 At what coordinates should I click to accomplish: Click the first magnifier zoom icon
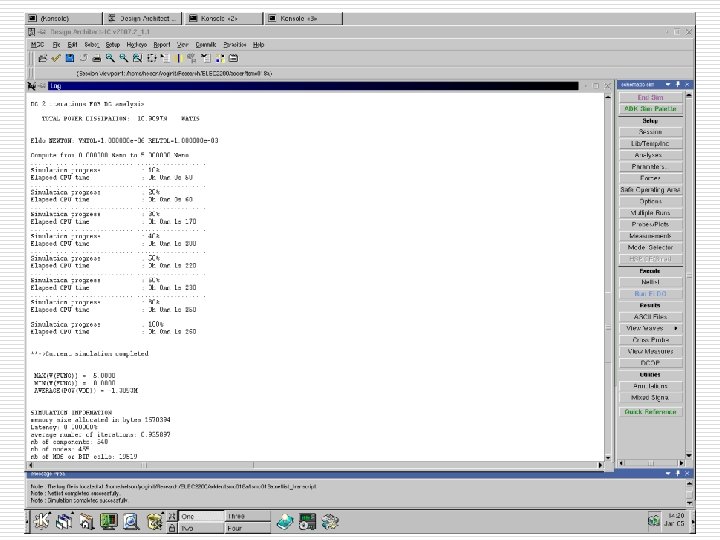[x=110, y=58]
